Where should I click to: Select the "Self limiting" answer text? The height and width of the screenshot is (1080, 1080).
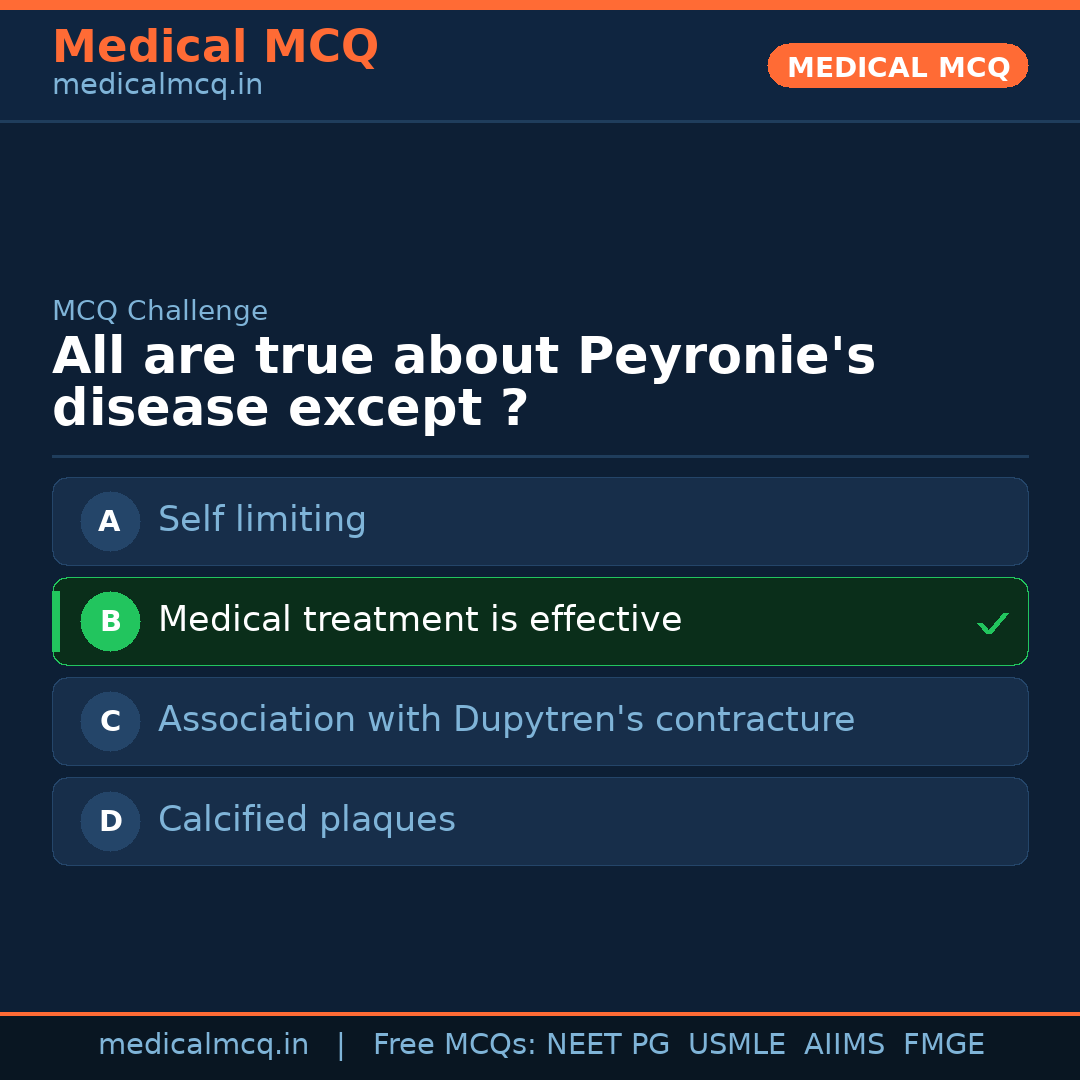click(x=262, y=520)
